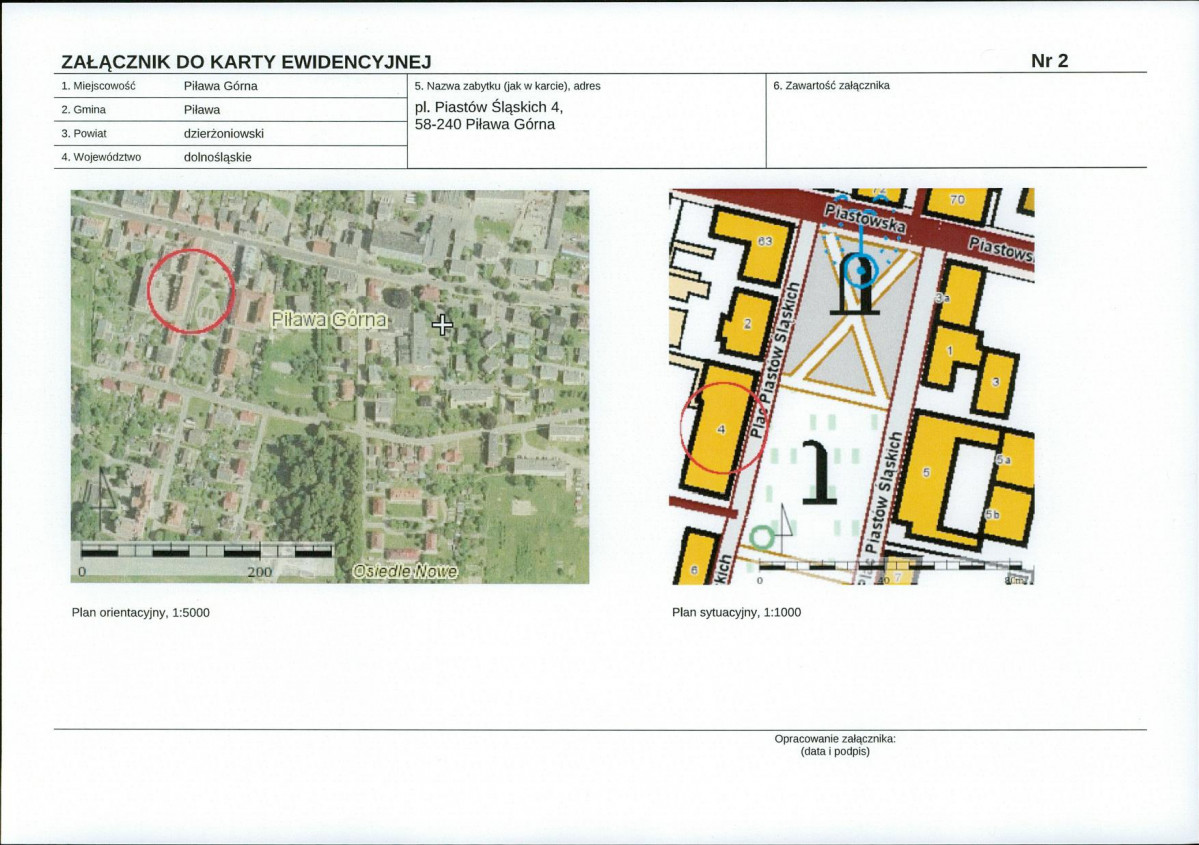Click the Miejscowość field value Piława Górna
This screenshot has width=1199, height=845.
pos(221,86)
